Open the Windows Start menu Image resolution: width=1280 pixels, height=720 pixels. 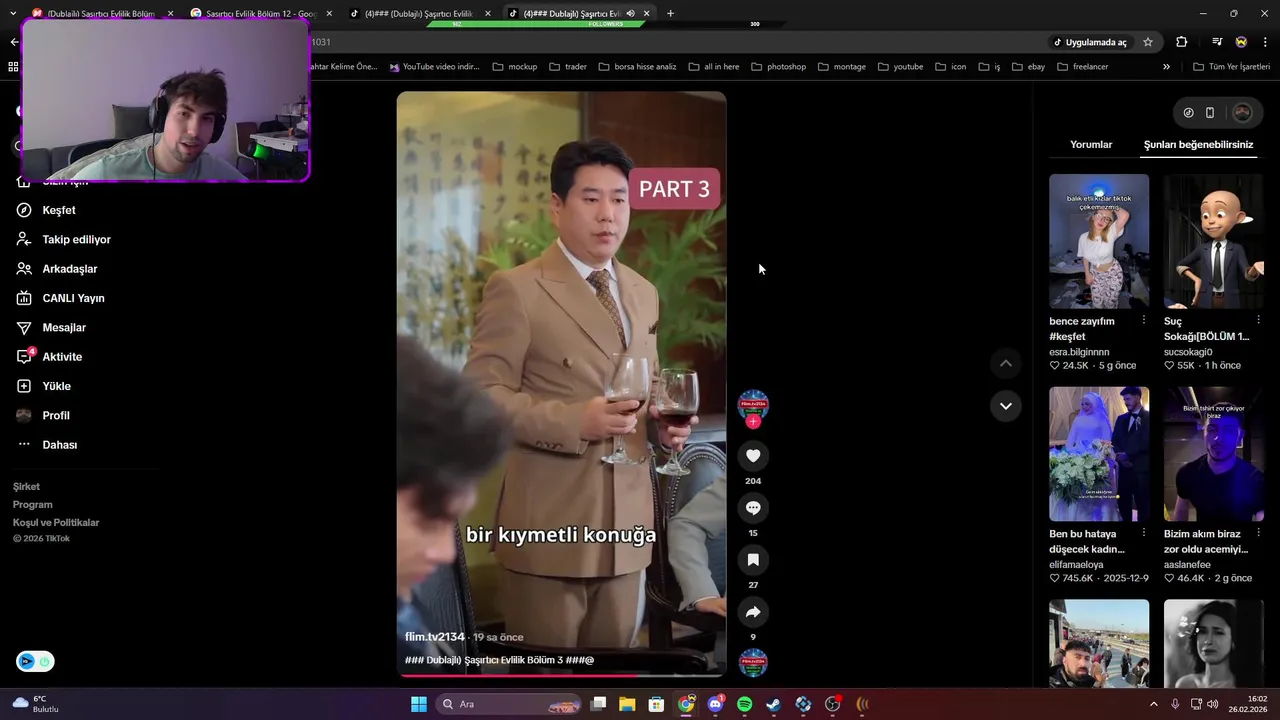[x=419, y=704]
